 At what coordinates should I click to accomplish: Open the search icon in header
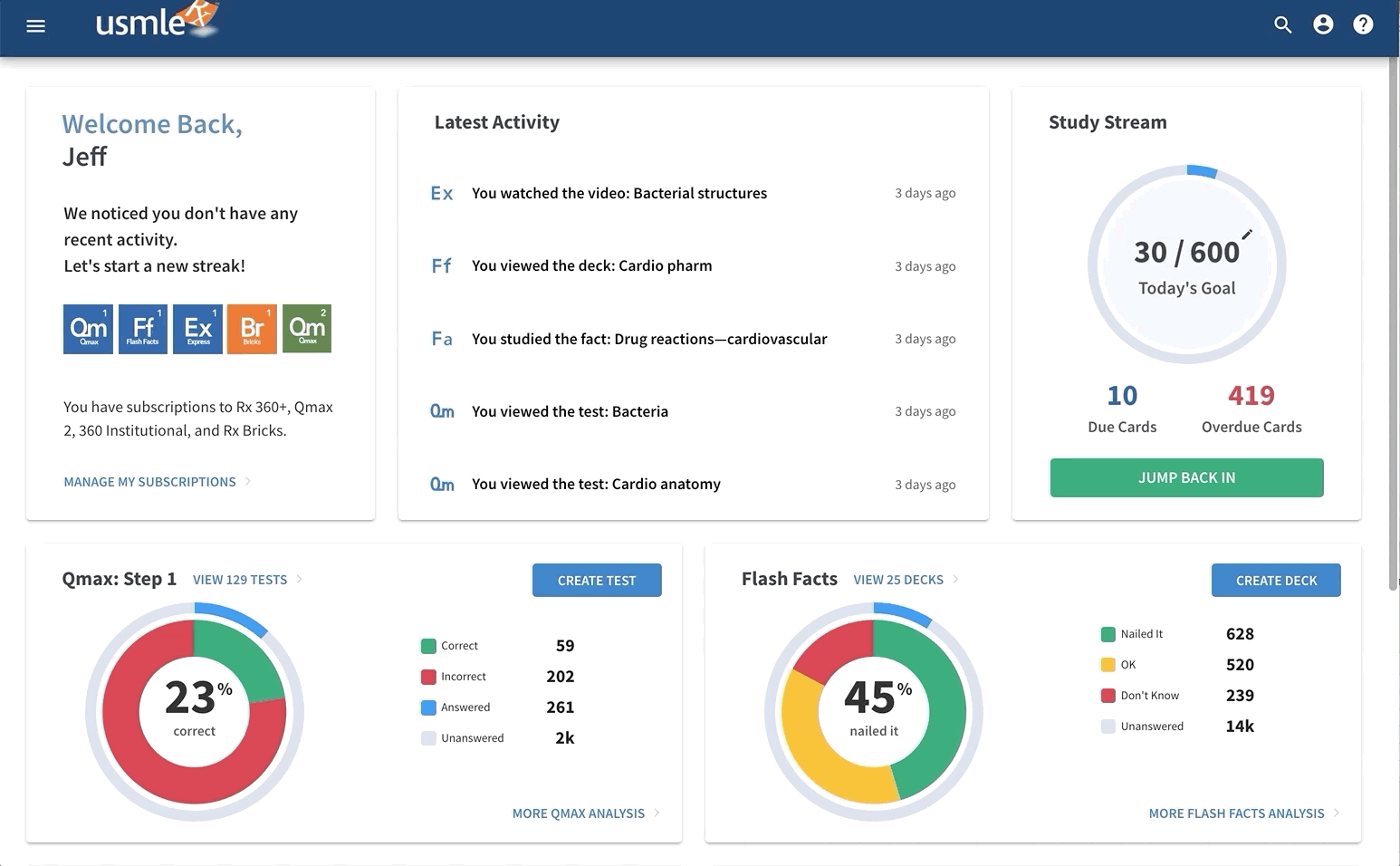click(1282, 25)
